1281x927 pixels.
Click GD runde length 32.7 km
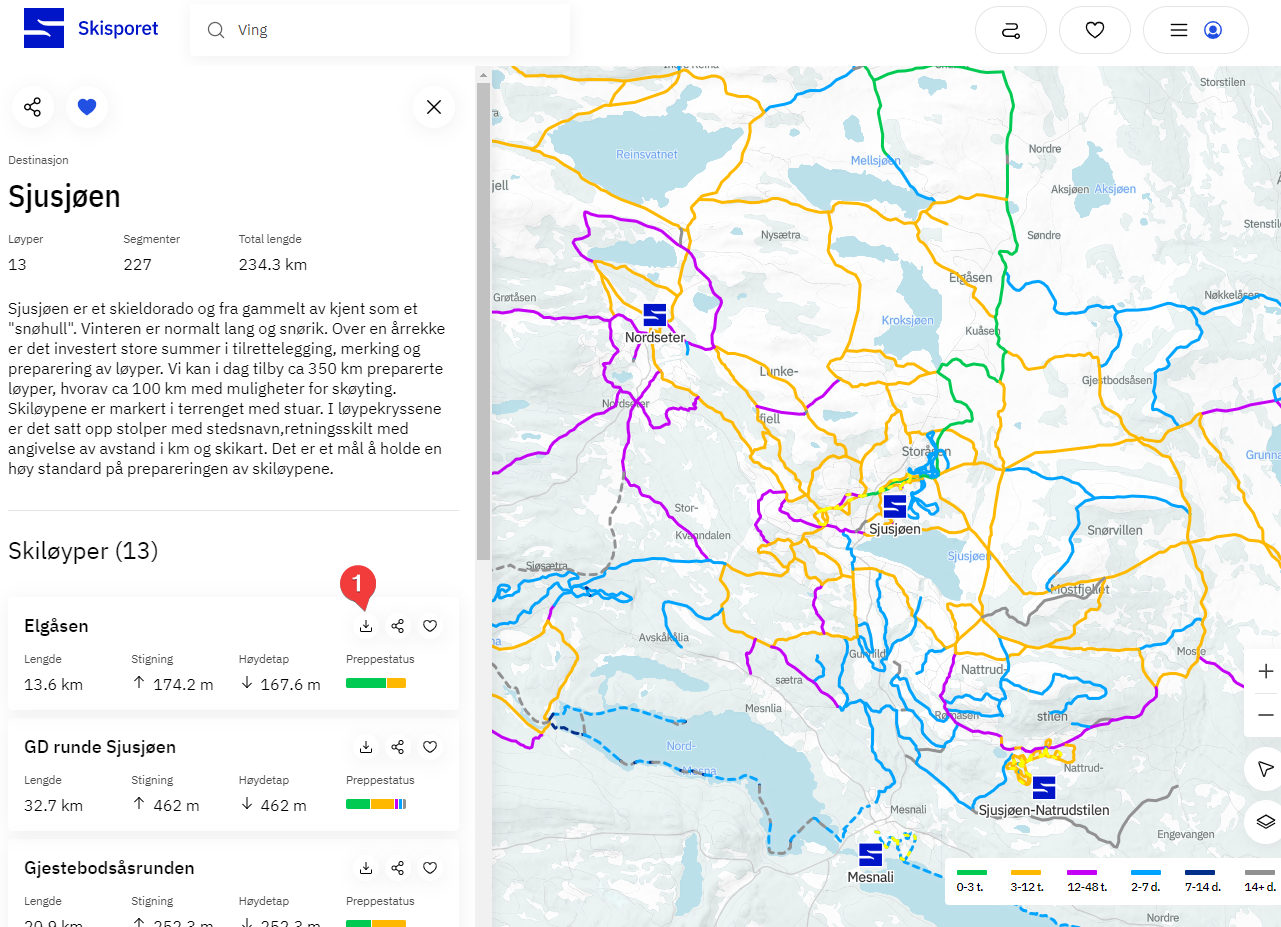(54, 806)
